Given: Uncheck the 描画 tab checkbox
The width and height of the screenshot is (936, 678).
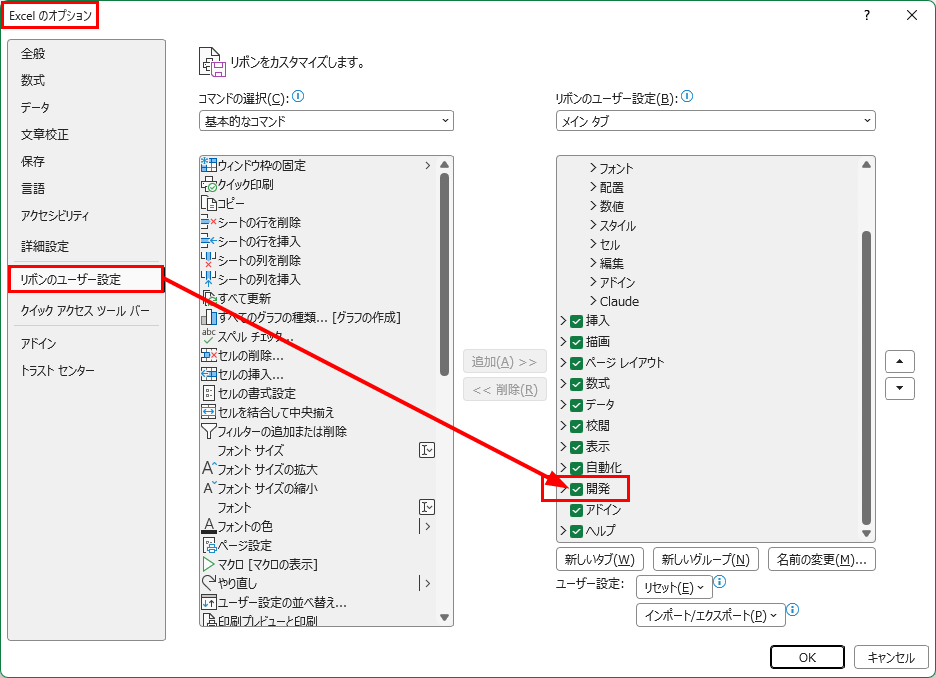Looking at the screenshot, I should pos(576,342).
